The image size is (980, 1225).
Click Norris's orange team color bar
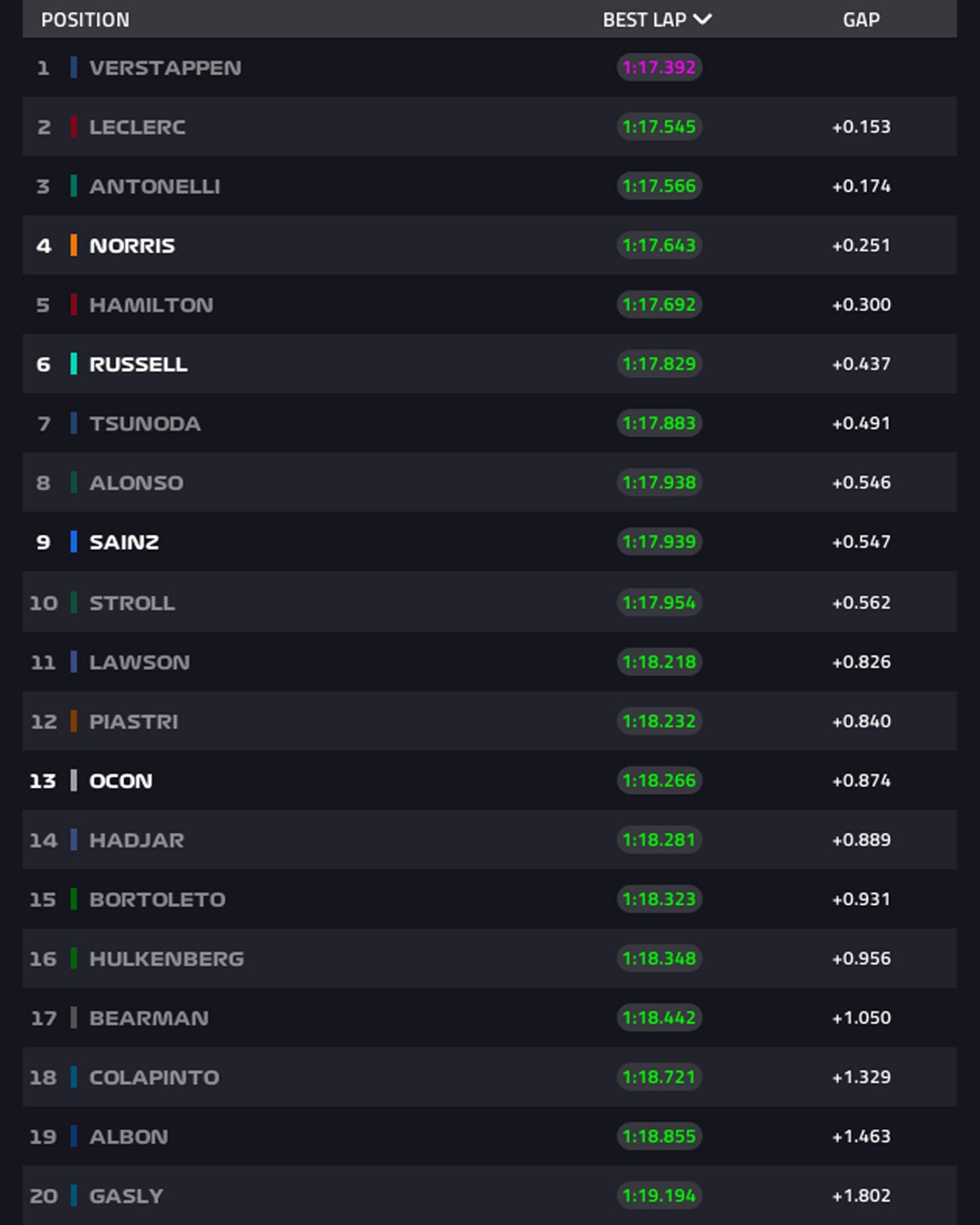[x=73, y=245]
